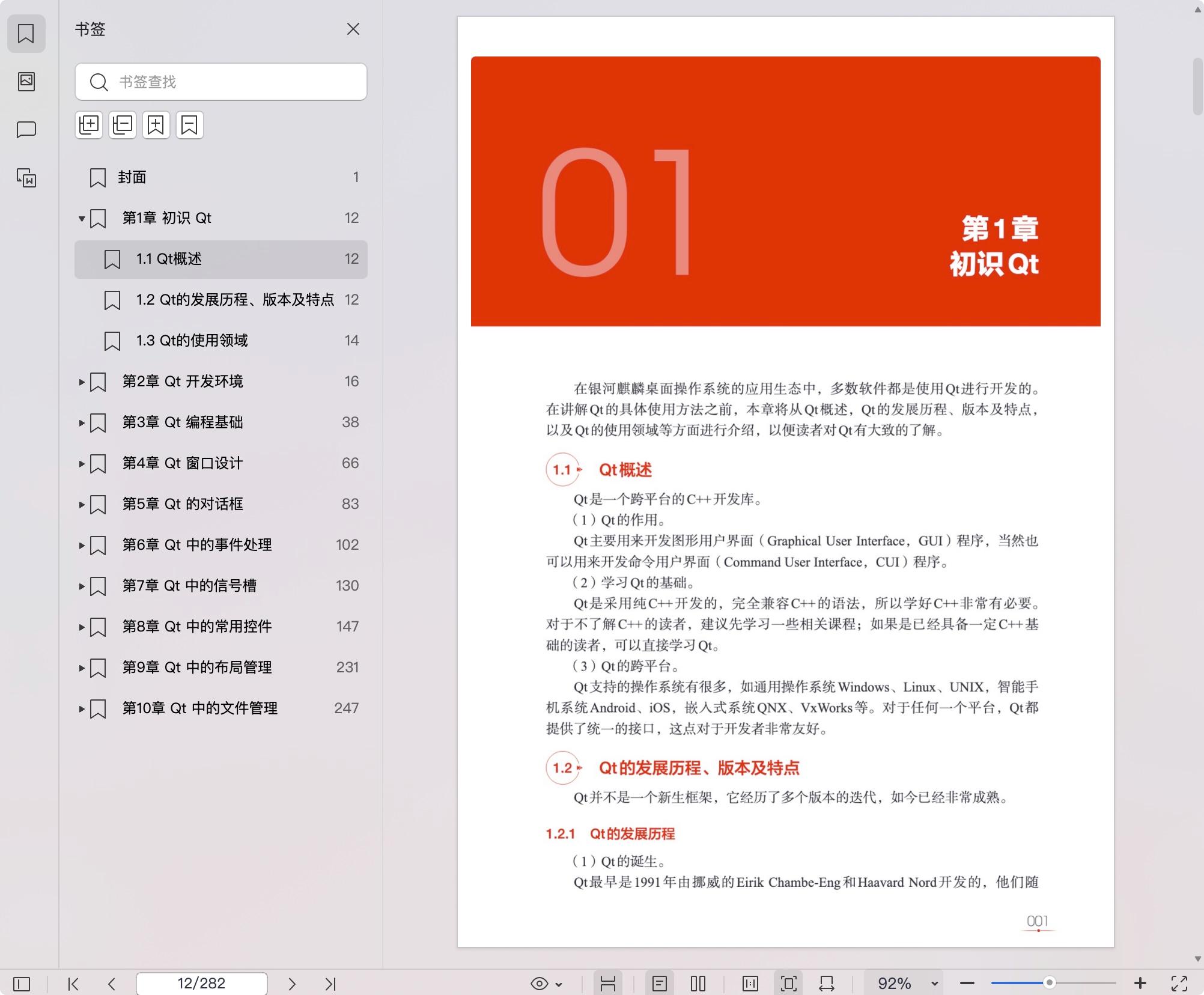Toggle the eye protection mode icon
Screen dimensions: 1204x995
click(540, 984)
